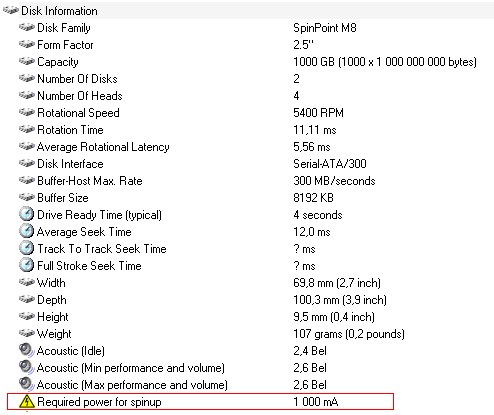Select the Buffer-Host Max. Rate label
Viewport: 494px width, 415px height.
[90, 181]
